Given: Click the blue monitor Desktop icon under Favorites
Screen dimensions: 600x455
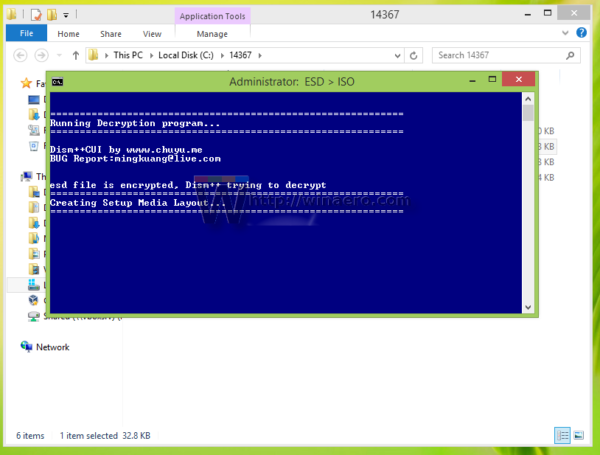Looking at the screenshot, I should (x=34, y=100).
